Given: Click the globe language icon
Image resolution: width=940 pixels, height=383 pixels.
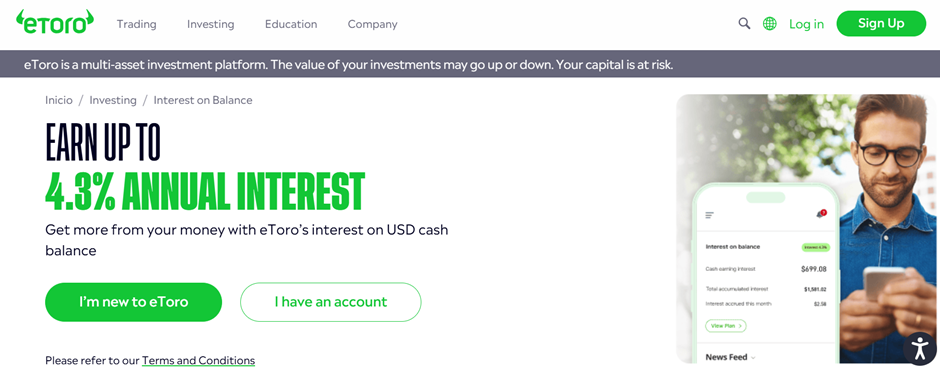Looking at the screenshot, I should click(x=770, y=24).
